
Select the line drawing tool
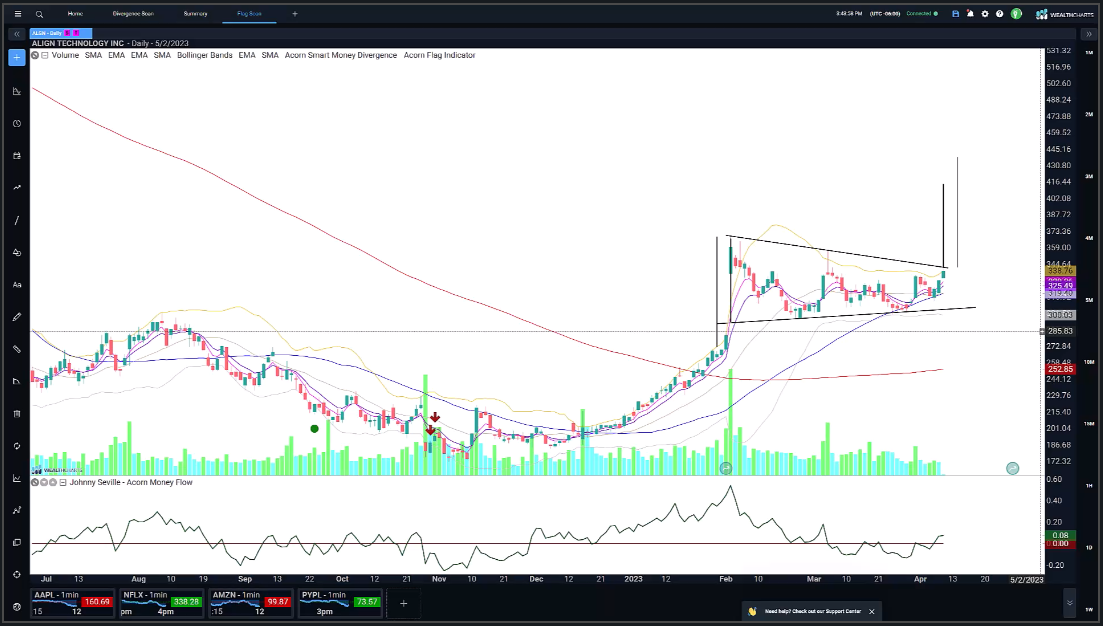point(17,220)
